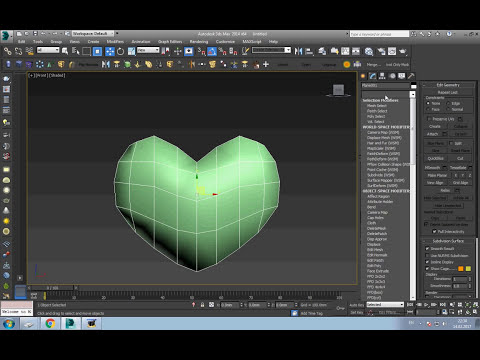Open the Tools menu

[38, 42]
